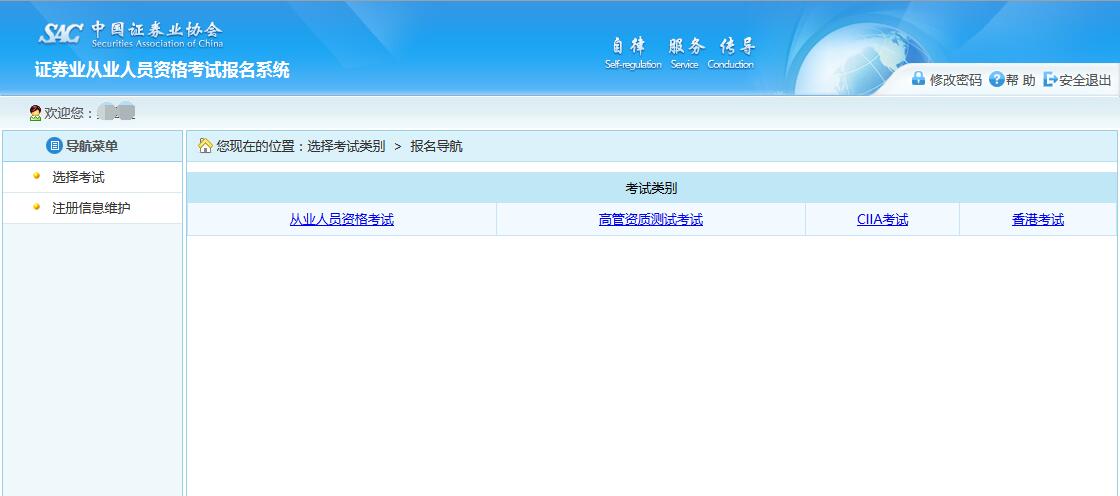Click the 证券业从业人员资格考试报名系统 title
The height and width of the screenshot is (496, 1120).
pyautogui.click(x=162, y=70)
